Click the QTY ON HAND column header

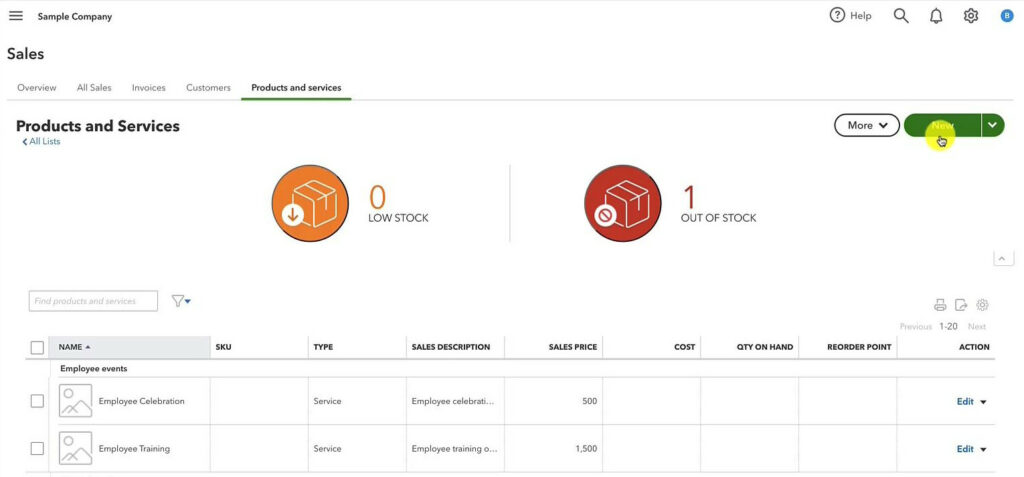point(749,347)
